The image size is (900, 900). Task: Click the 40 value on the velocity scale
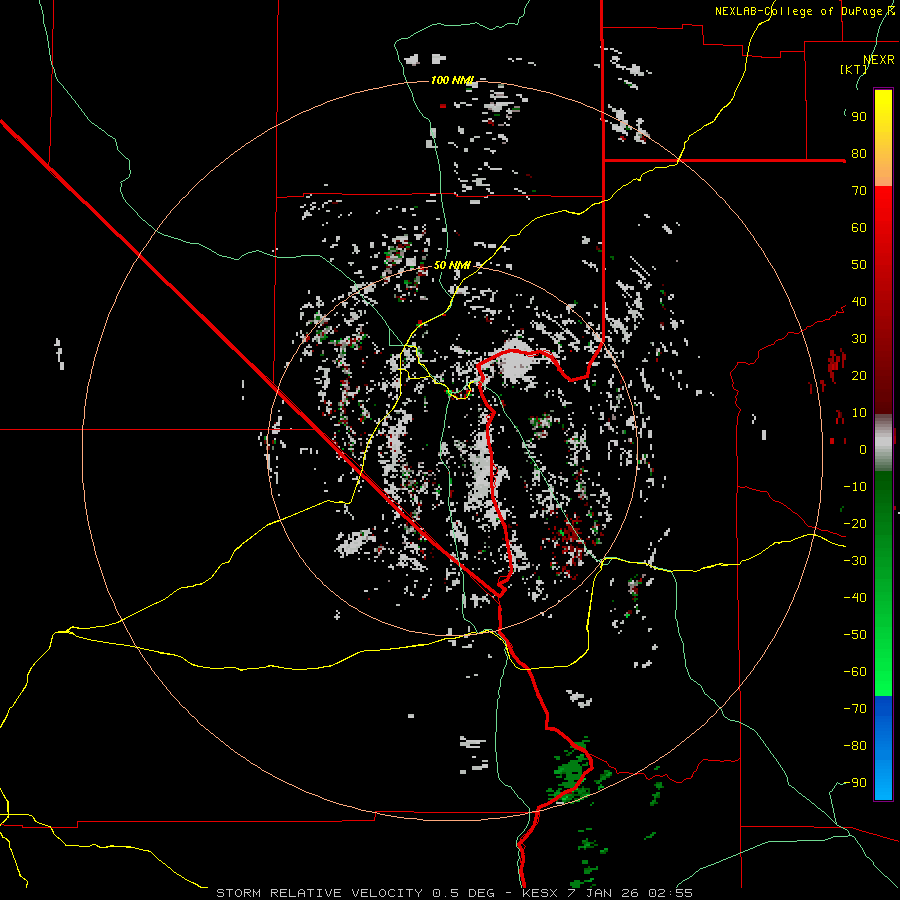click(859, 302)
